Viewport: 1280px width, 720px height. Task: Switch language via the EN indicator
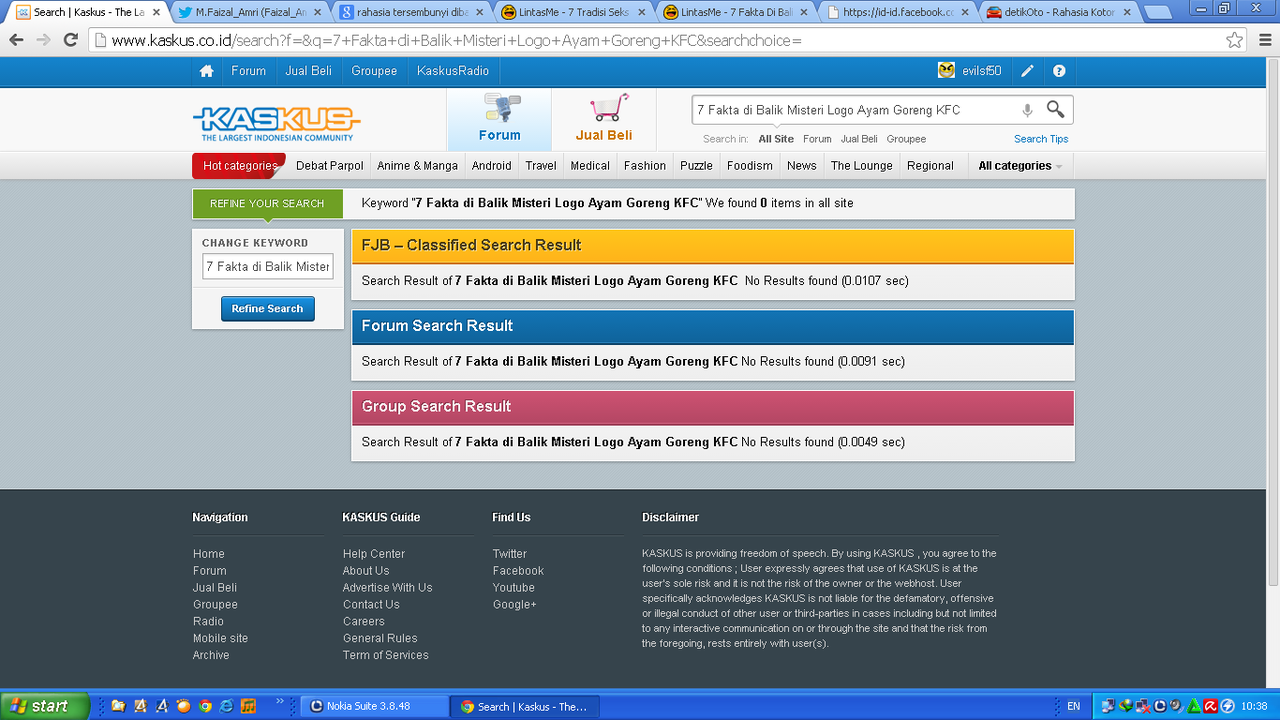(1073, 706)
